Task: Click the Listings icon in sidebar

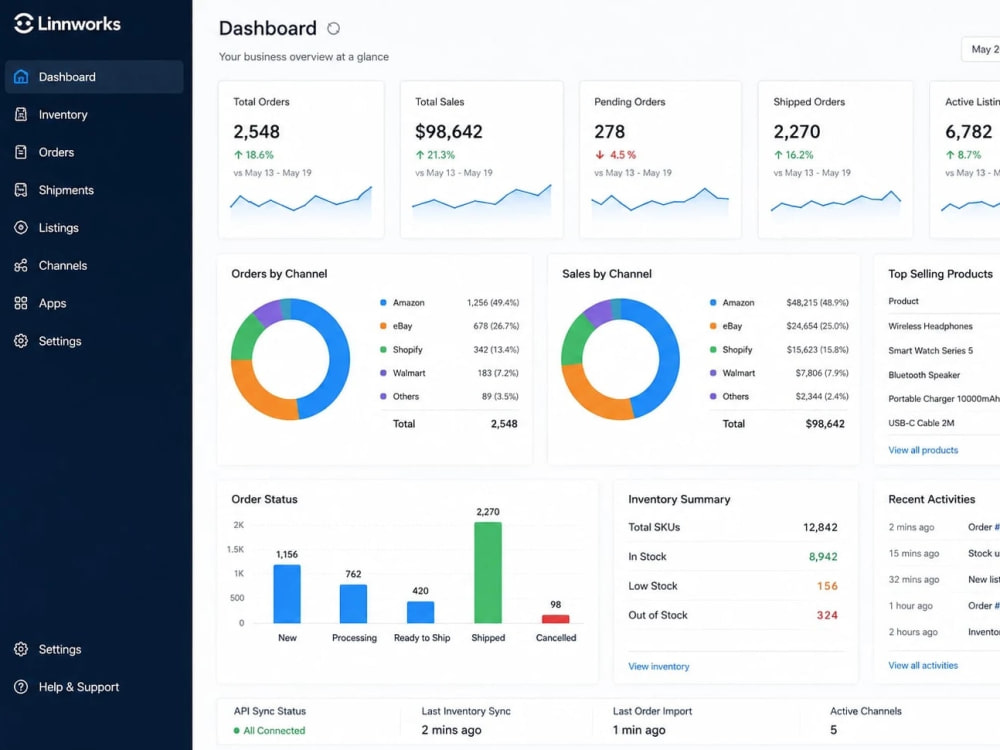Action: click(x=21, y=228)
